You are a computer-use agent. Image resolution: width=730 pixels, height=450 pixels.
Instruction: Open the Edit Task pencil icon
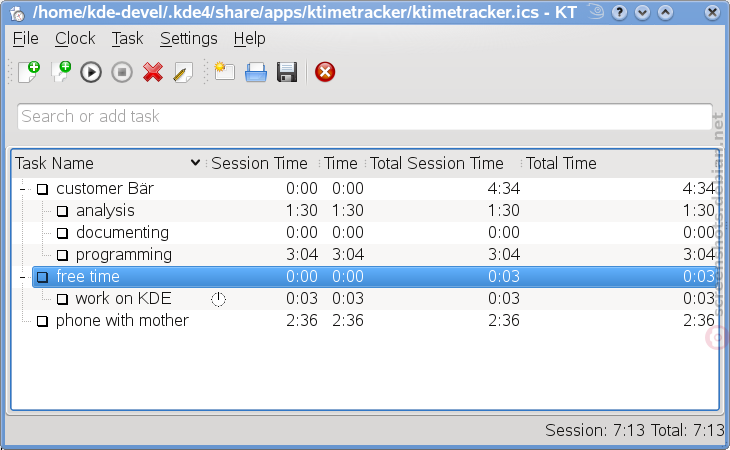183,73
